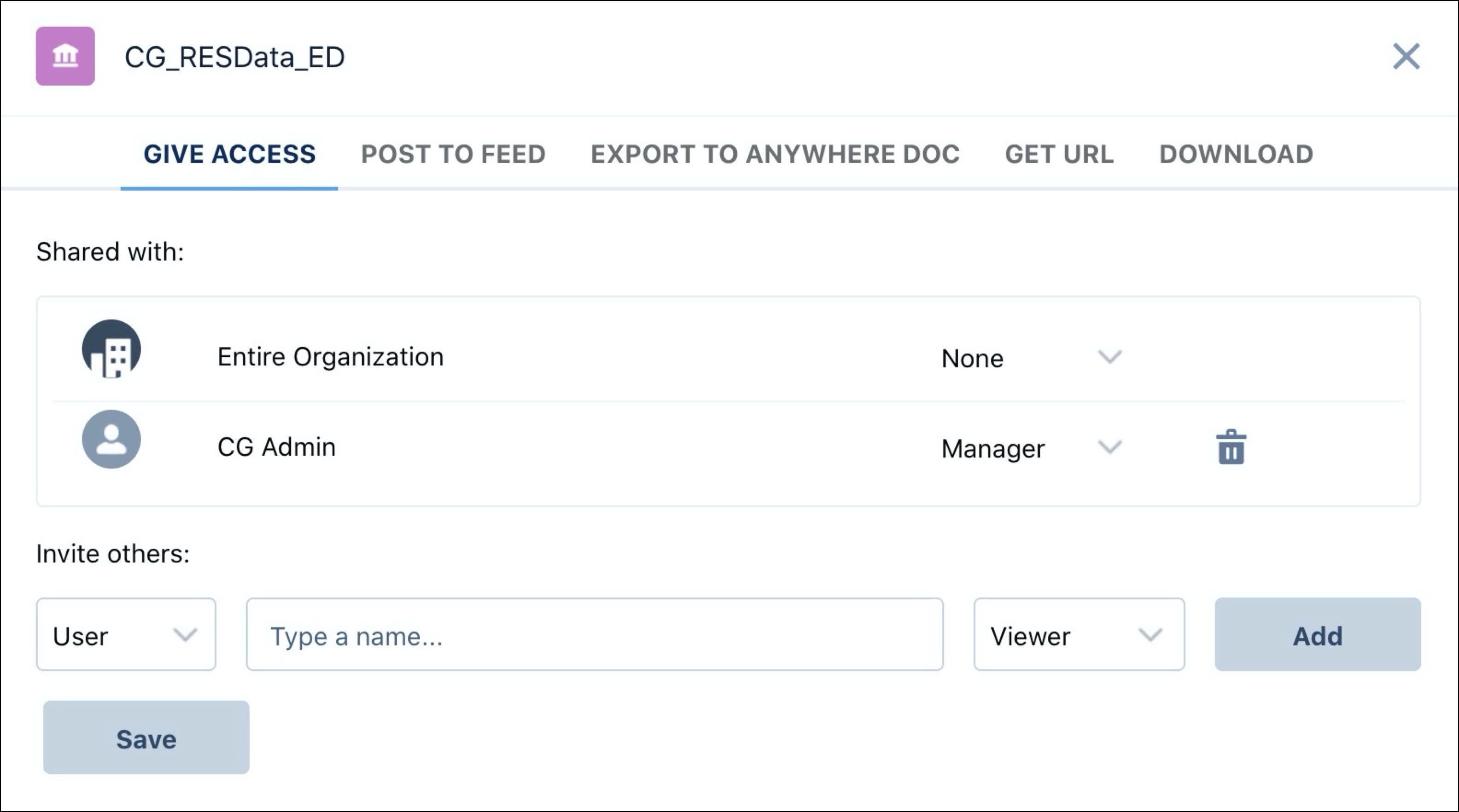The height and width of the screenshot is (812, 1459).
Task: Select the GET URL tab
Action: coord(1059,153)
